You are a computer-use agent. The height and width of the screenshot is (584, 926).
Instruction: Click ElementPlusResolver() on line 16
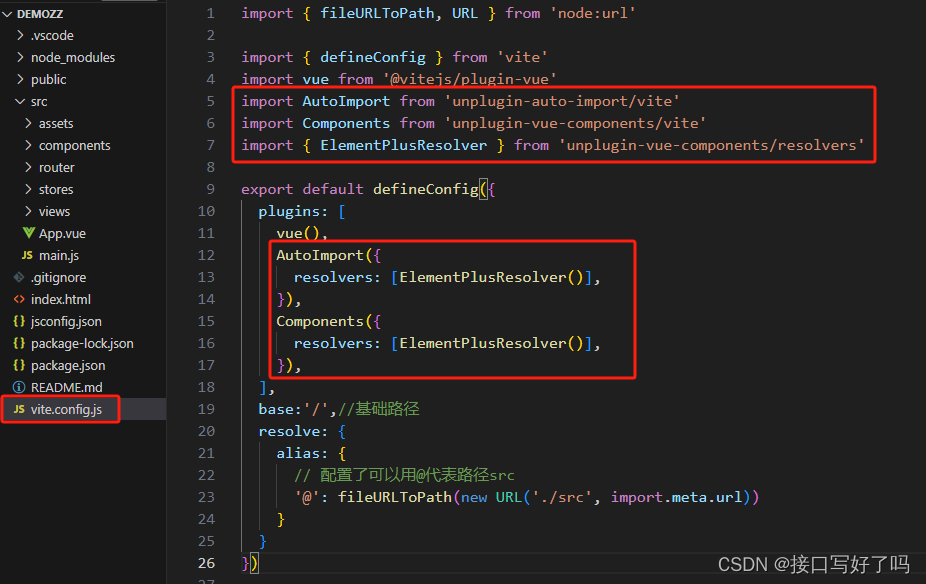(x=491, y=343)
